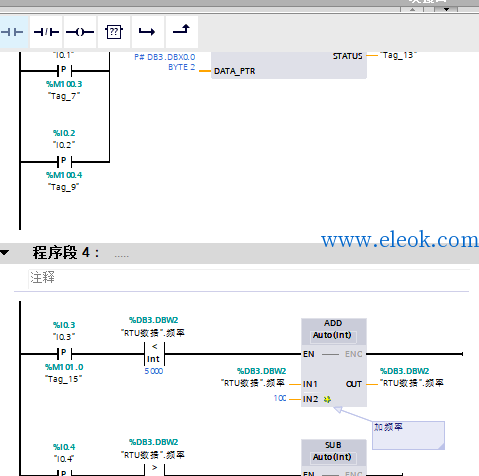Click the 加频率 comment note

pyautogui.click(x=408, y=435)
